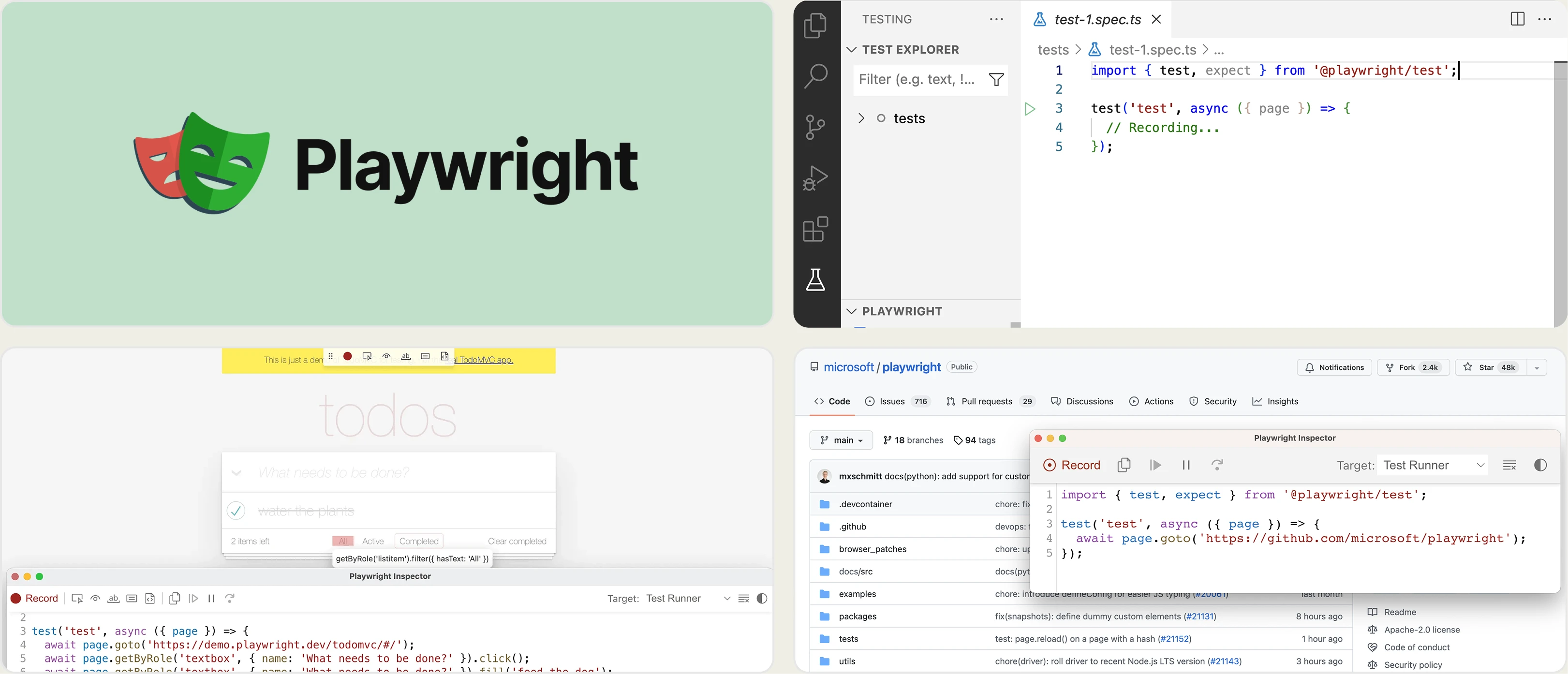Click assert text in the todos Playwright Inspector
Screen dimensions: 1568x674
click(113, 599)
